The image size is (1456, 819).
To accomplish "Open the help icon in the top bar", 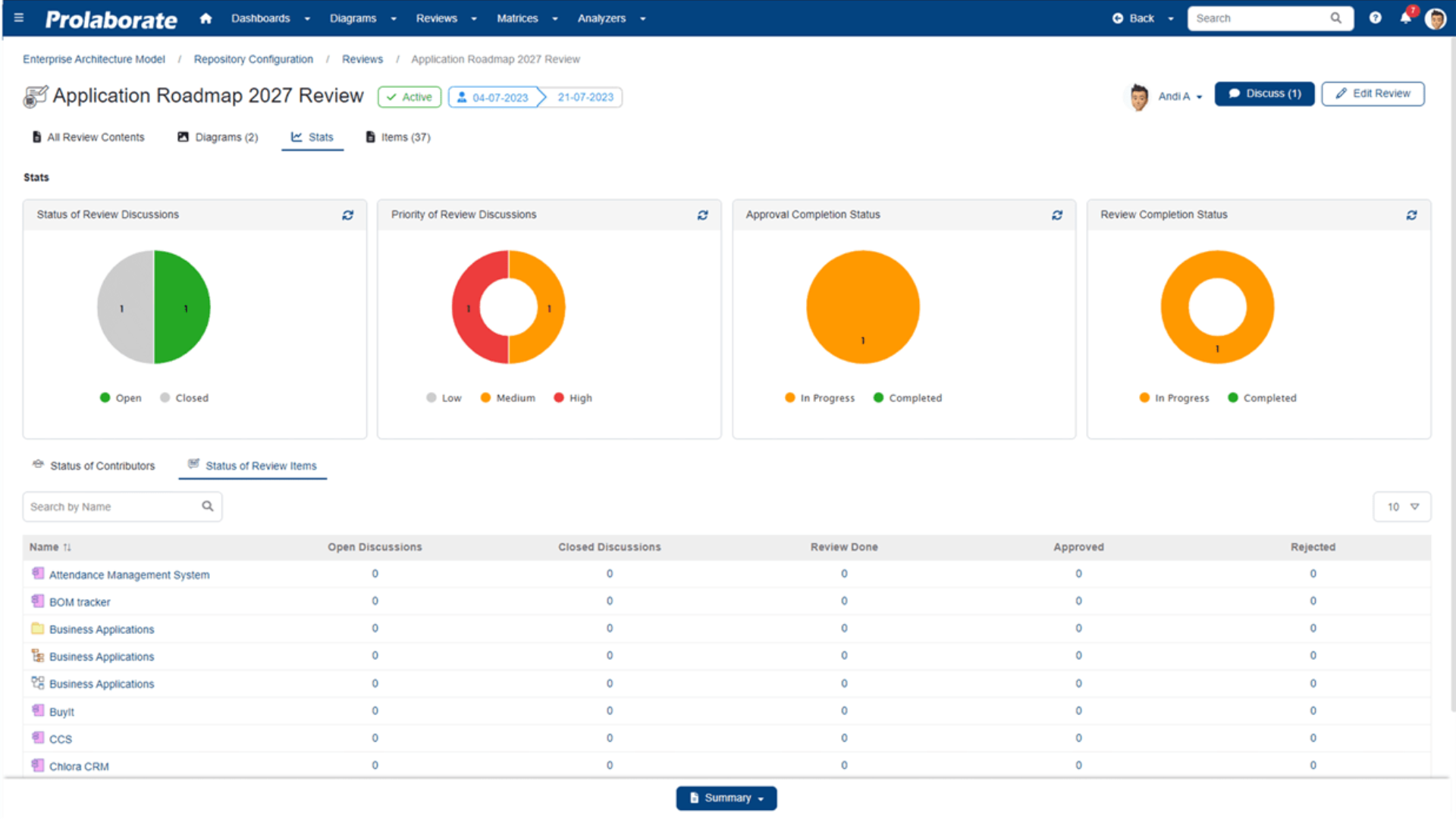I will (x=1375, y=17).
